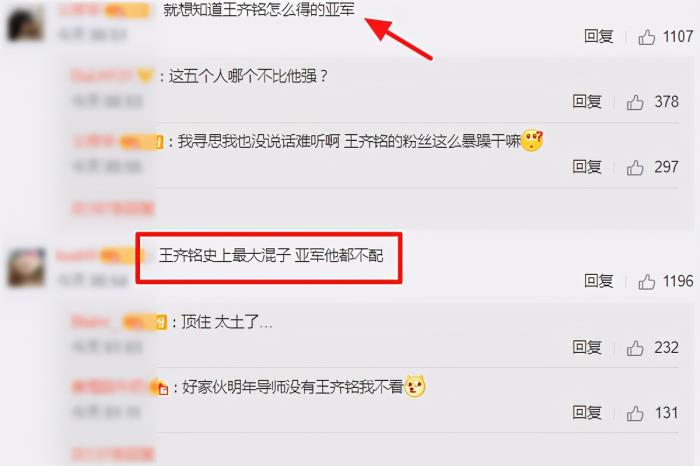Reply to the 顶住 太土了 comment
Viewport: 700px width, 466px height.
[x=587, y=347]
